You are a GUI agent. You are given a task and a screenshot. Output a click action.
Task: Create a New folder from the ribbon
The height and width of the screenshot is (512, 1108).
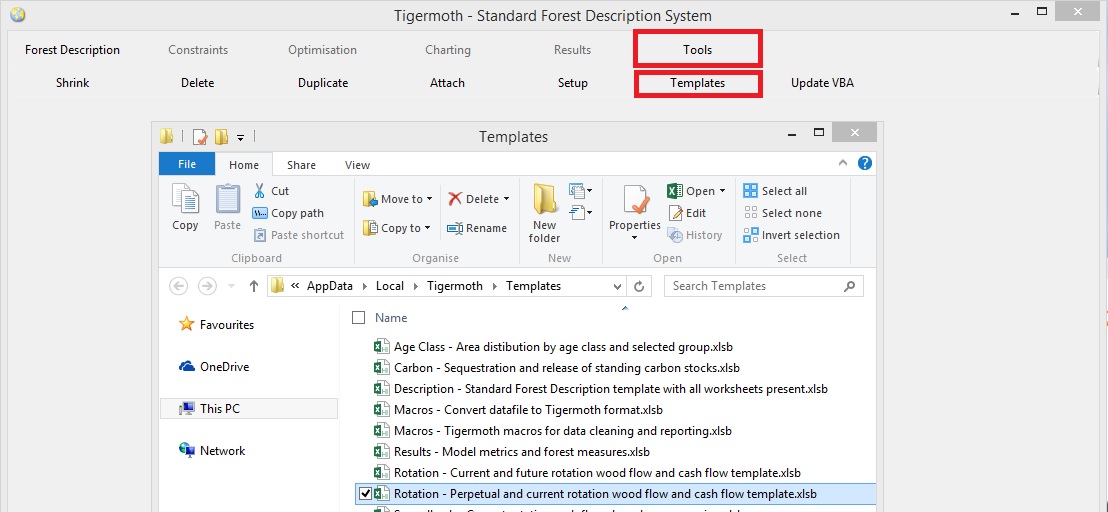tap(545, 213)
